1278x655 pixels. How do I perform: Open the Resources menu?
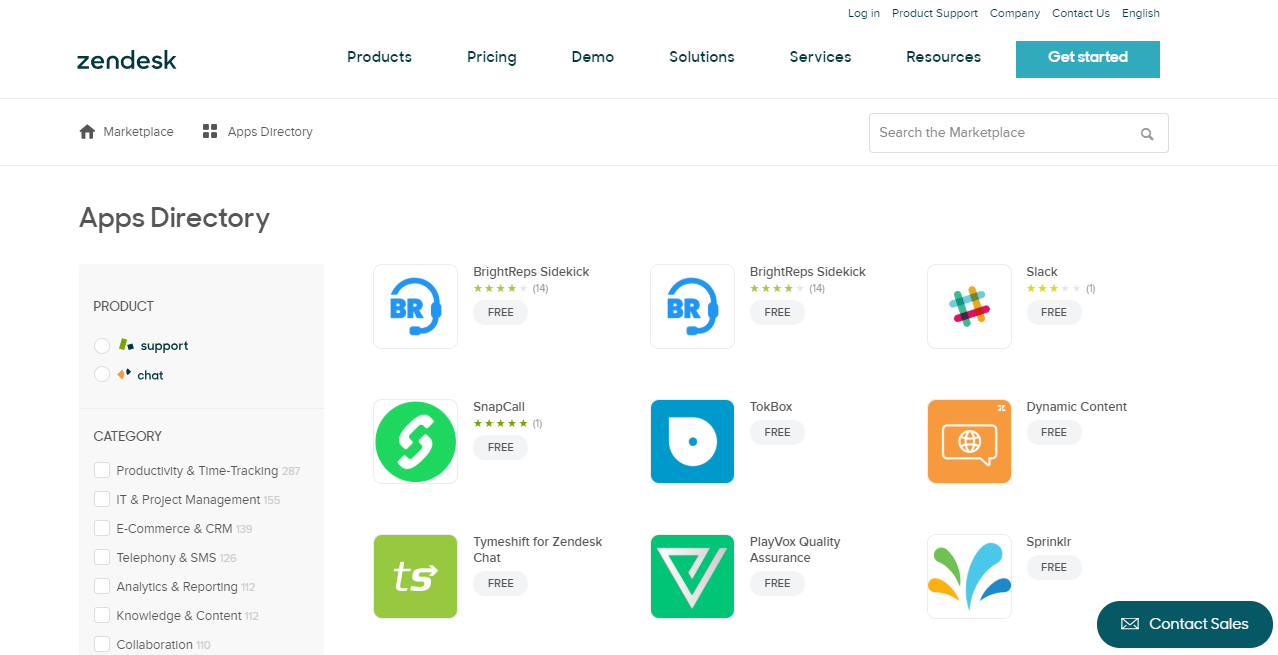click(943, 57)
